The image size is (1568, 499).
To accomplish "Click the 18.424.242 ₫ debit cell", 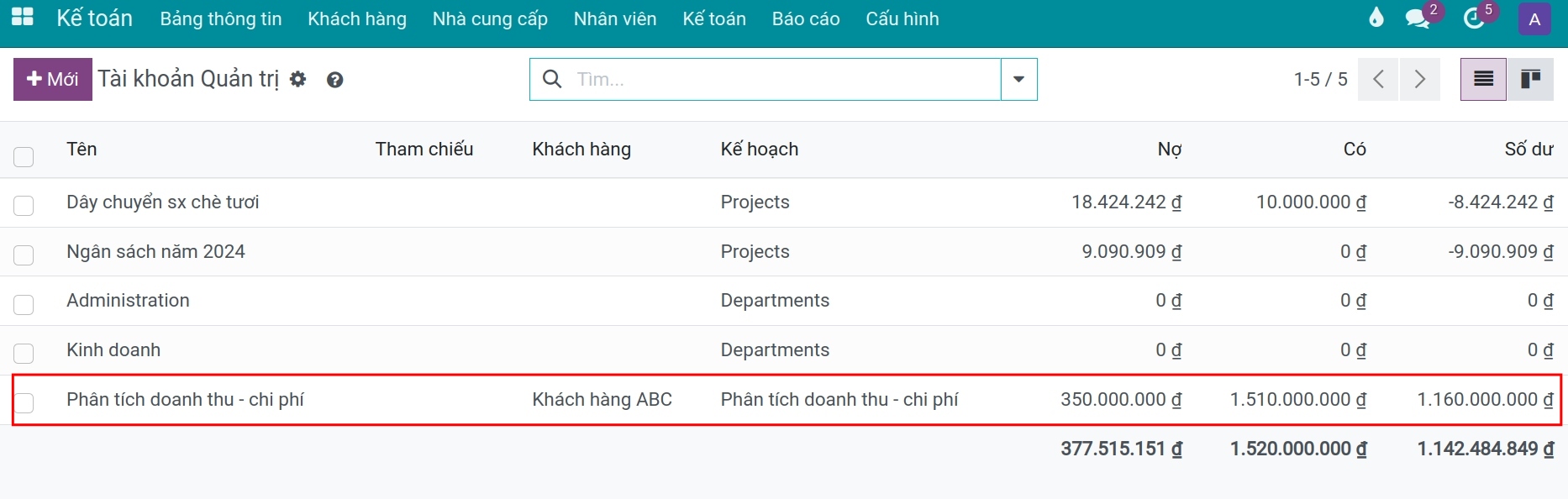I will click(1127, 202).
